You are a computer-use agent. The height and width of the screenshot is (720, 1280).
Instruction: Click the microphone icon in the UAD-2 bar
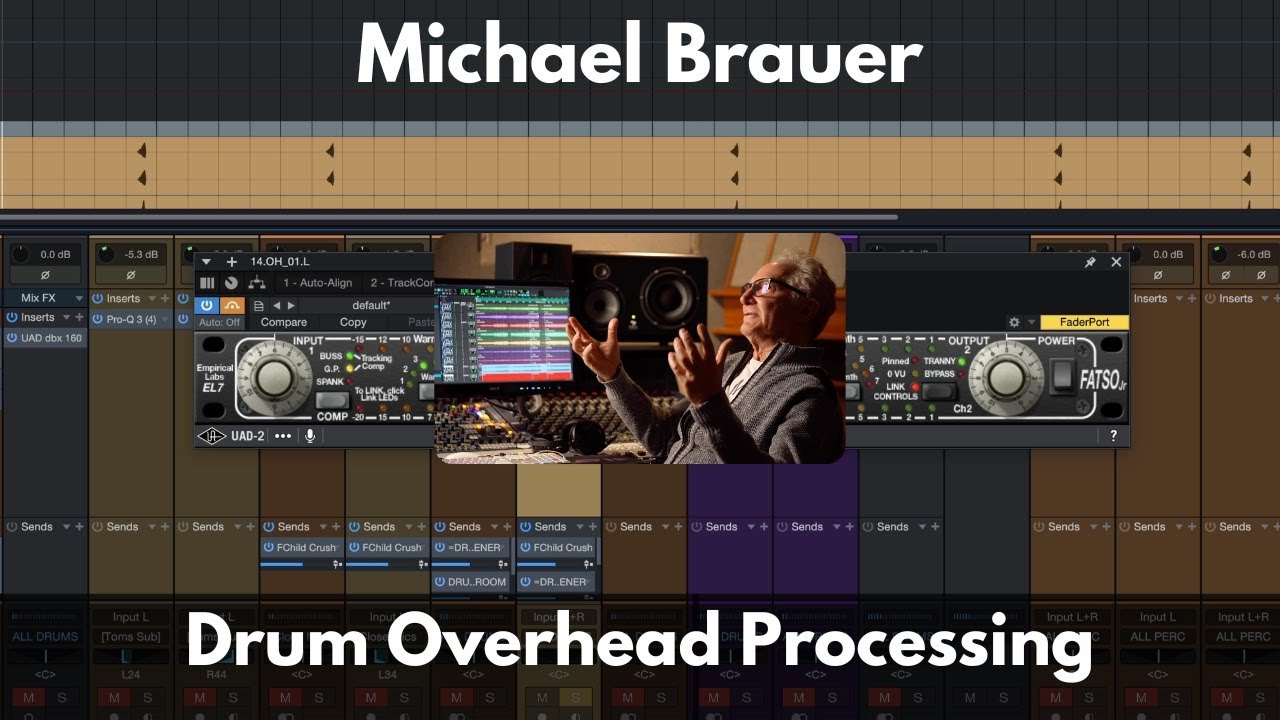pyautogui.click(x=310, y=436)
